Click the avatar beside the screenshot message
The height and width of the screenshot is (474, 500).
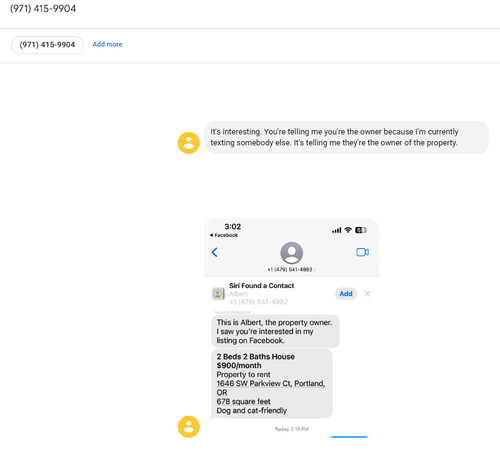coord(189,427)
